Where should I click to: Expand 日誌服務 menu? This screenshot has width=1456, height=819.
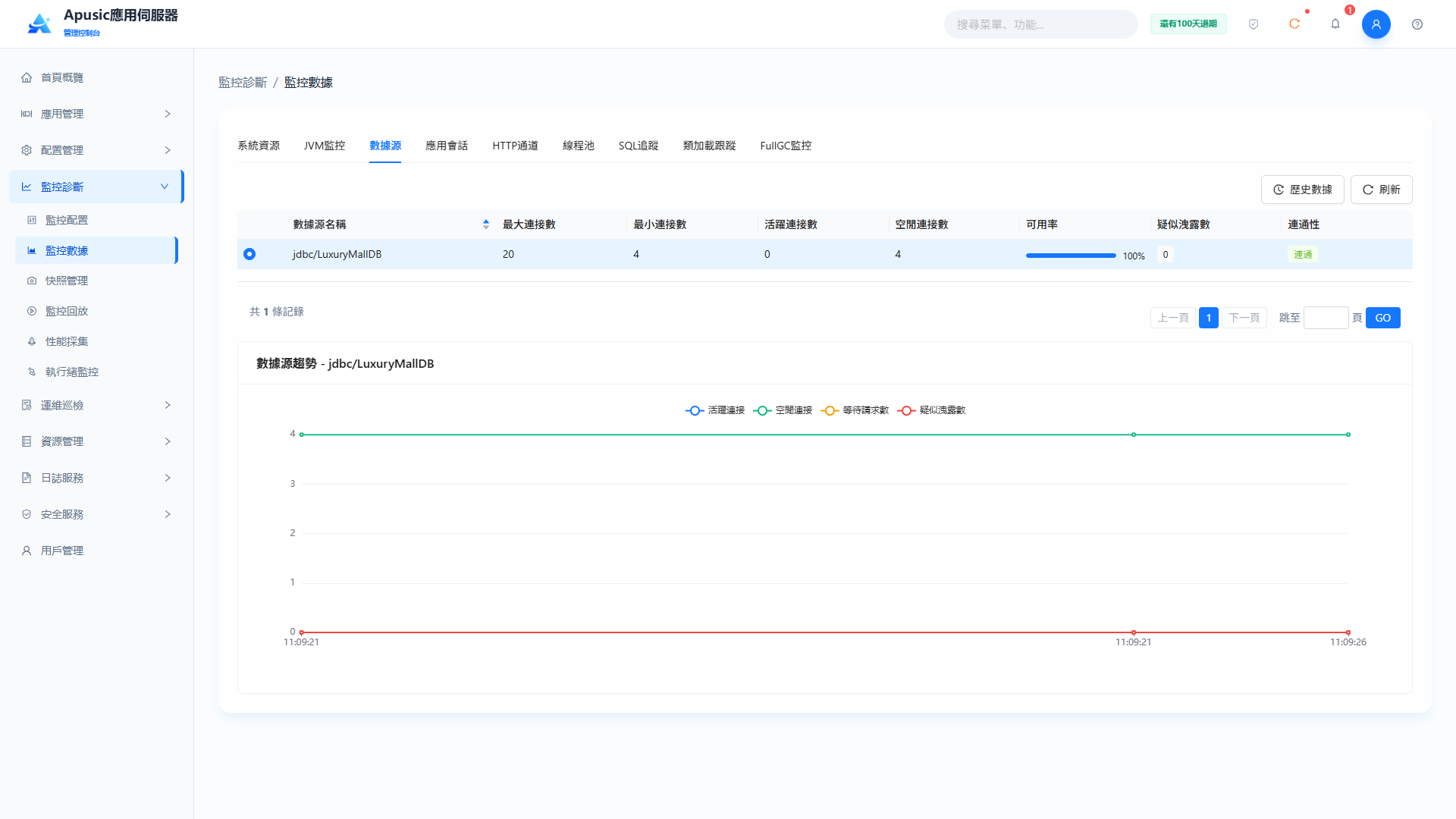[97, 478]
